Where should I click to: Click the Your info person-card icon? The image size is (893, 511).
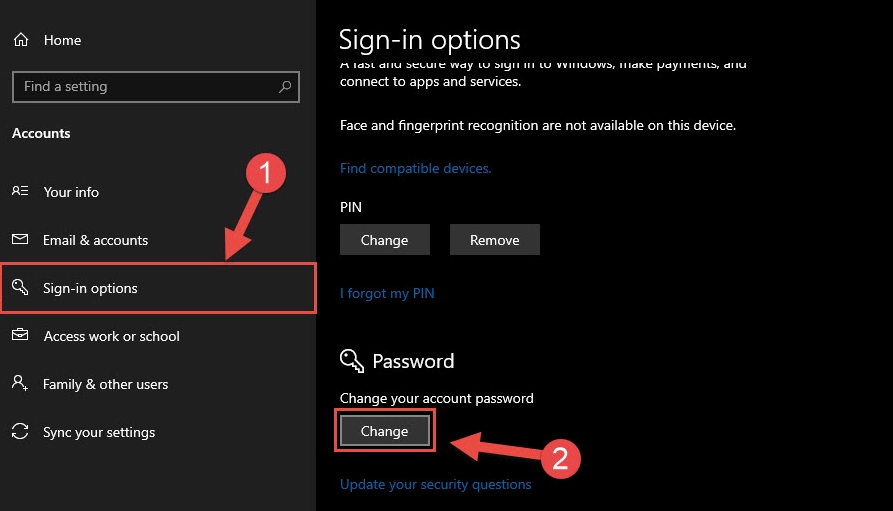20,192
